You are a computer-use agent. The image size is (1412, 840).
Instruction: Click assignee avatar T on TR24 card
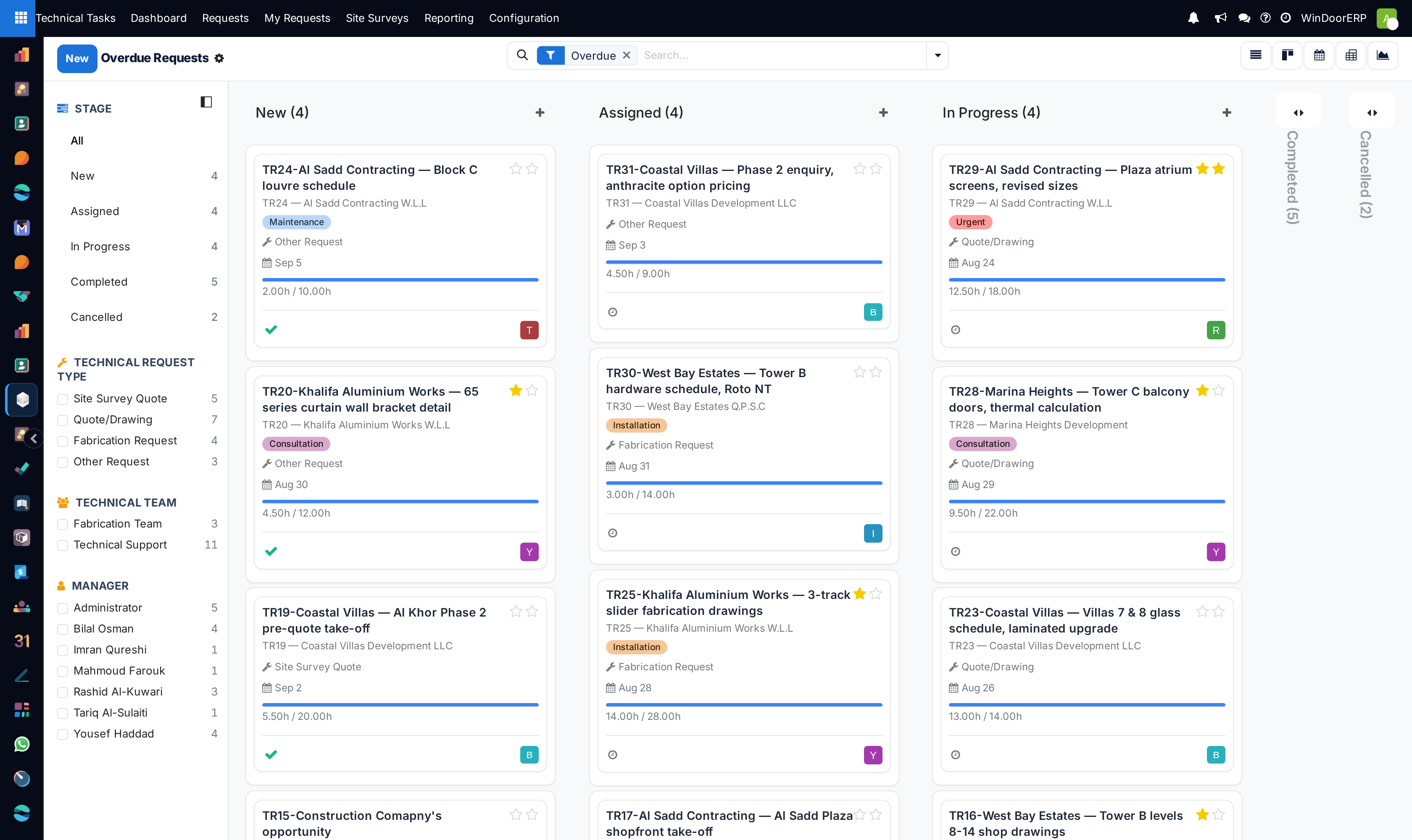[x=529, y=330]
